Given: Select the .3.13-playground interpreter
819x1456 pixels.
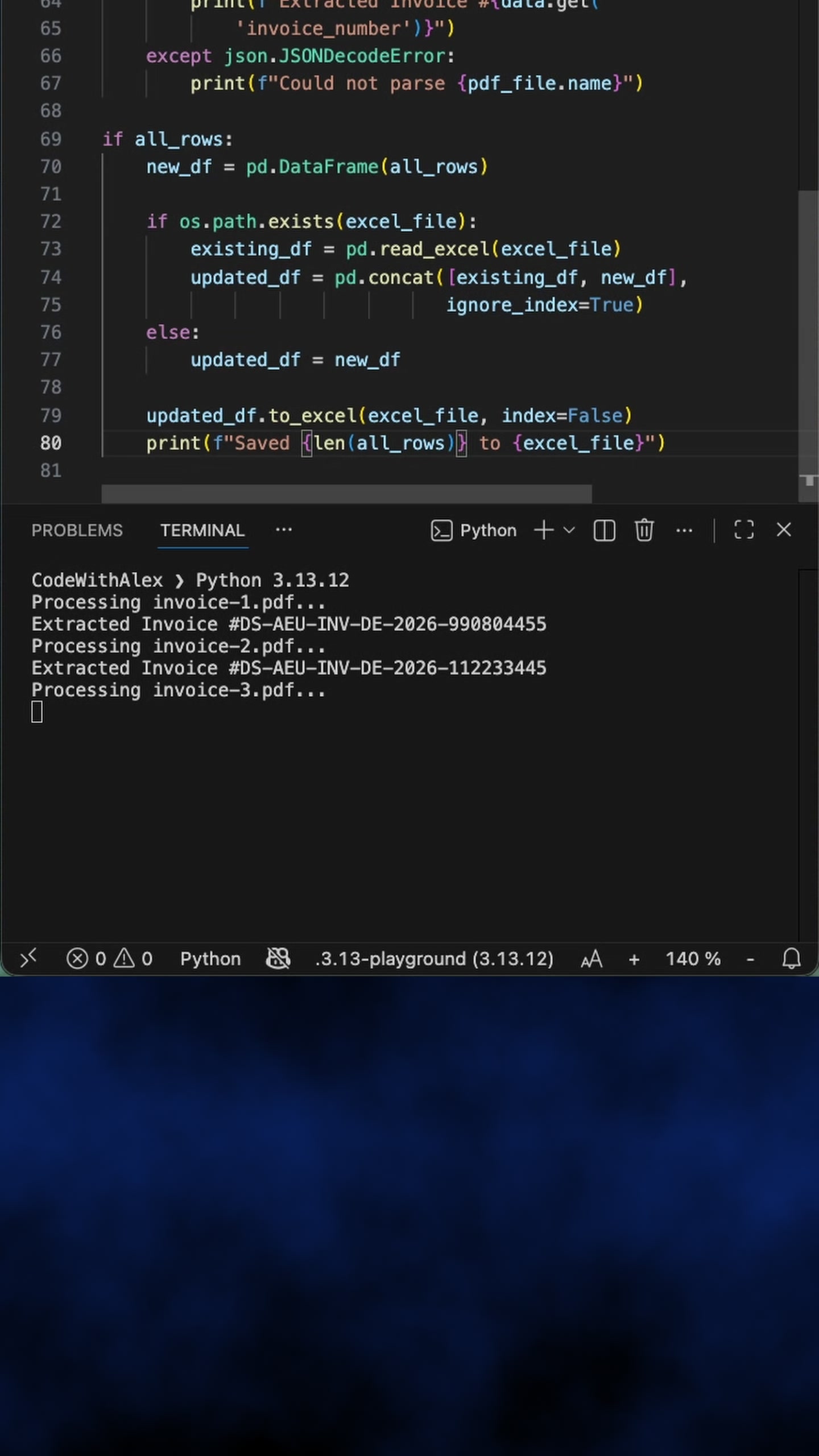Looking at the screenshot, I should point(435,958).
